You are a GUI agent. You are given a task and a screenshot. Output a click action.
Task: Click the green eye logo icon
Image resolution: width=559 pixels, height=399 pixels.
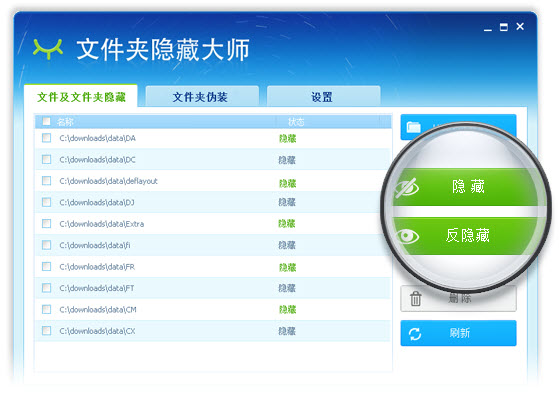click(48, 49)
